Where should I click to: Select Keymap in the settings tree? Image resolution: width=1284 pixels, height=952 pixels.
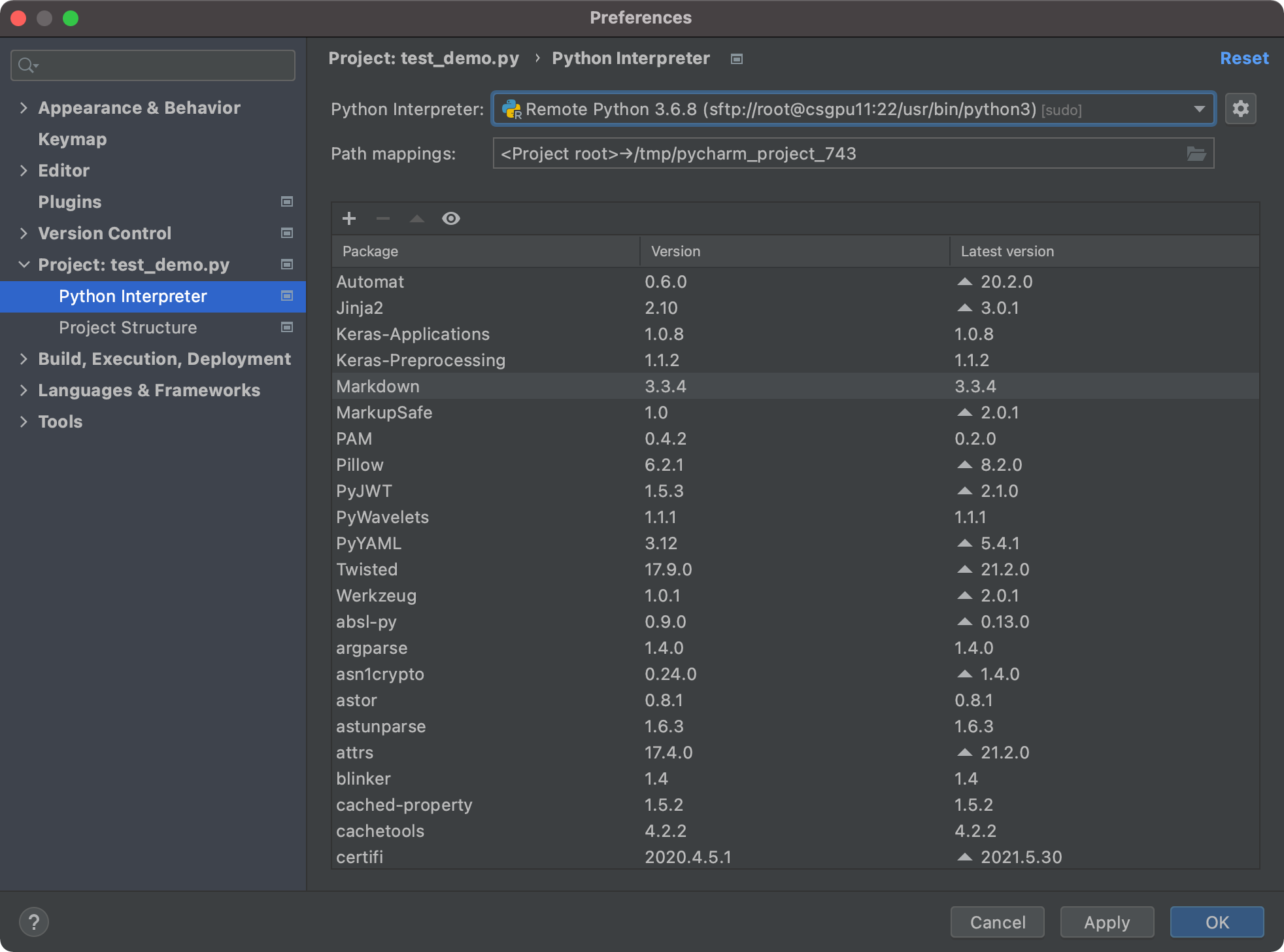pyautogui.click(x=72, y=139)
